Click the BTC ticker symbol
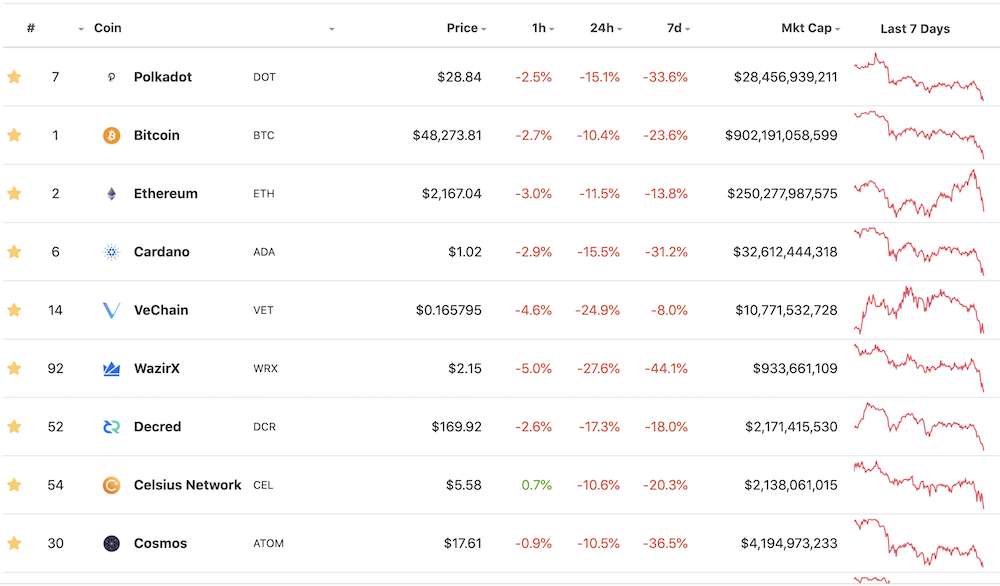Image resolution: width=1000 pixels, height=586 pixels. (x=263, y=135)
